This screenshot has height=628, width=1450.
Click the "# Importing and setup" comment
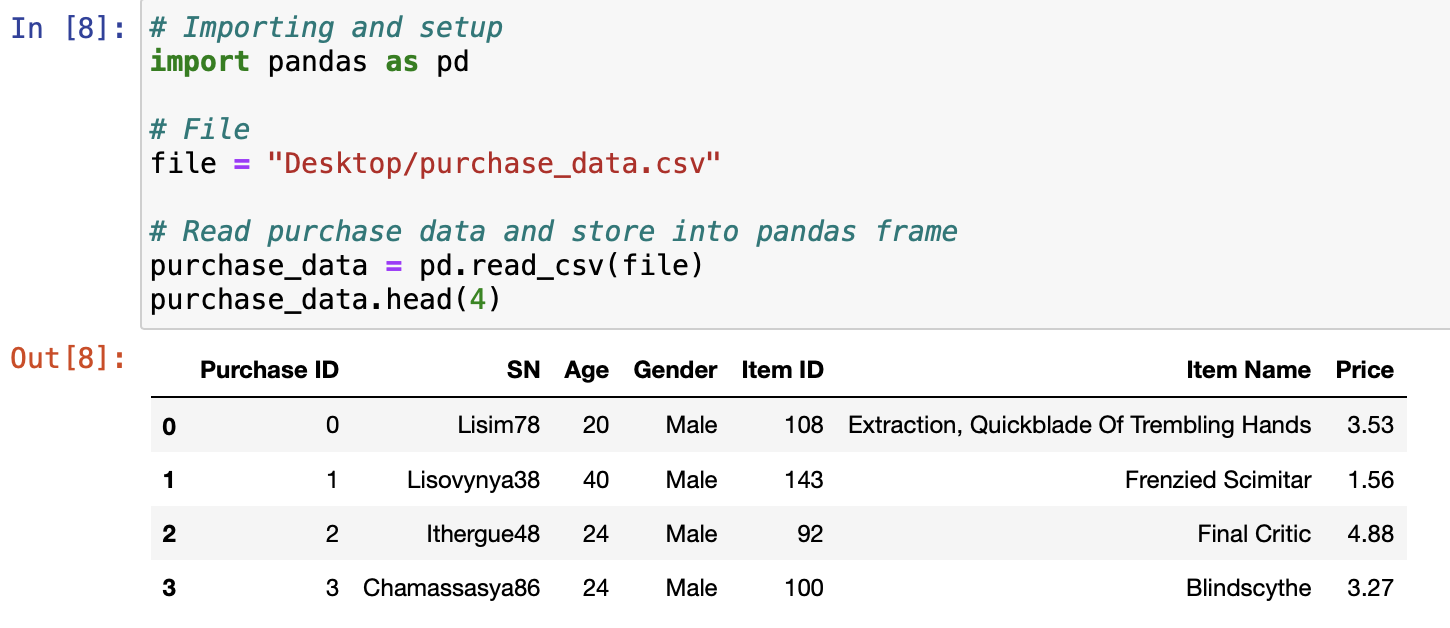coord(325,26)
